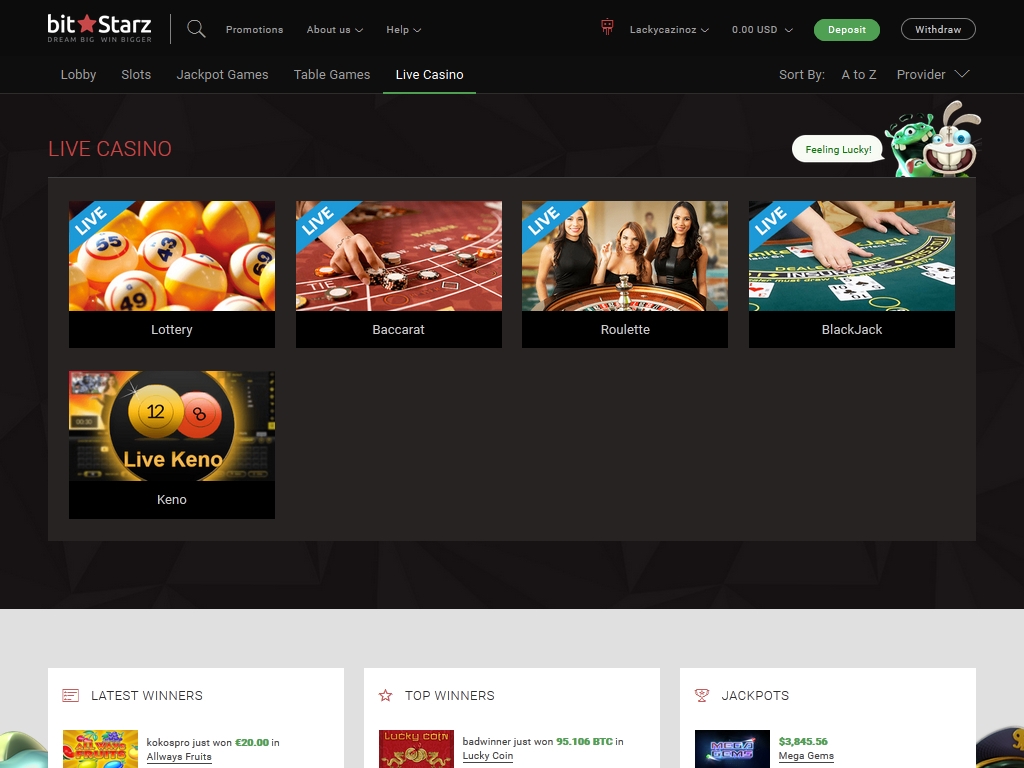
Task: Click the Top Winners star icon
Action: coord(386,695)
